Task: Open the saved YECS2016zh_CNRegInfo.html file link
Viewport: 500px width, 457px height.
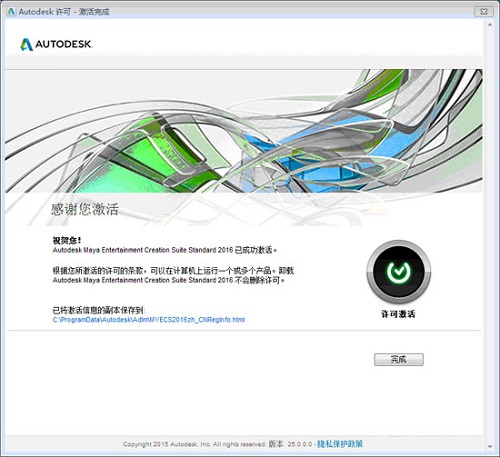Action: point(149,320)
